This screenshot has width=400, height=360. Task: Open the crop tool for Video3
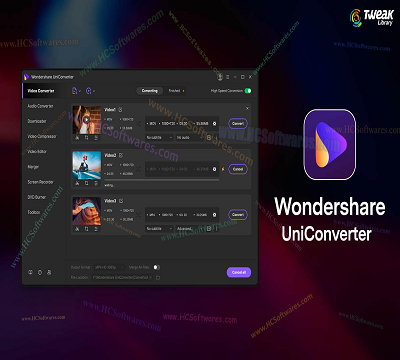(x=87, y=229)
